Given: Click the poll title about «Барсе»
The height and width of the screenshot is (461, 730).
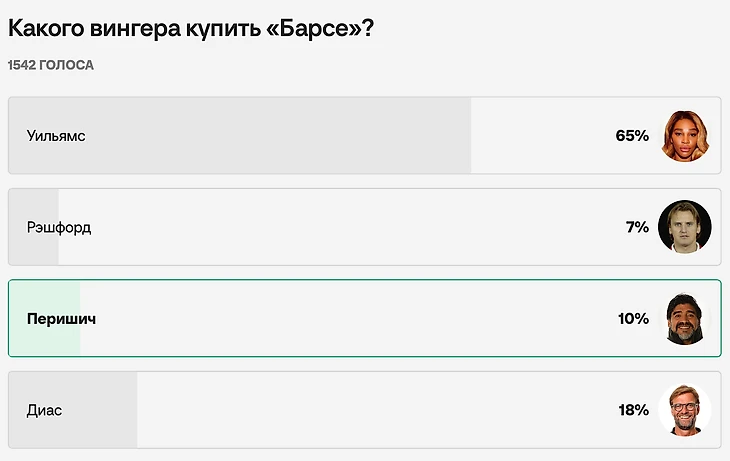Looking at the screenshot, I should click(x=191, y=28).
